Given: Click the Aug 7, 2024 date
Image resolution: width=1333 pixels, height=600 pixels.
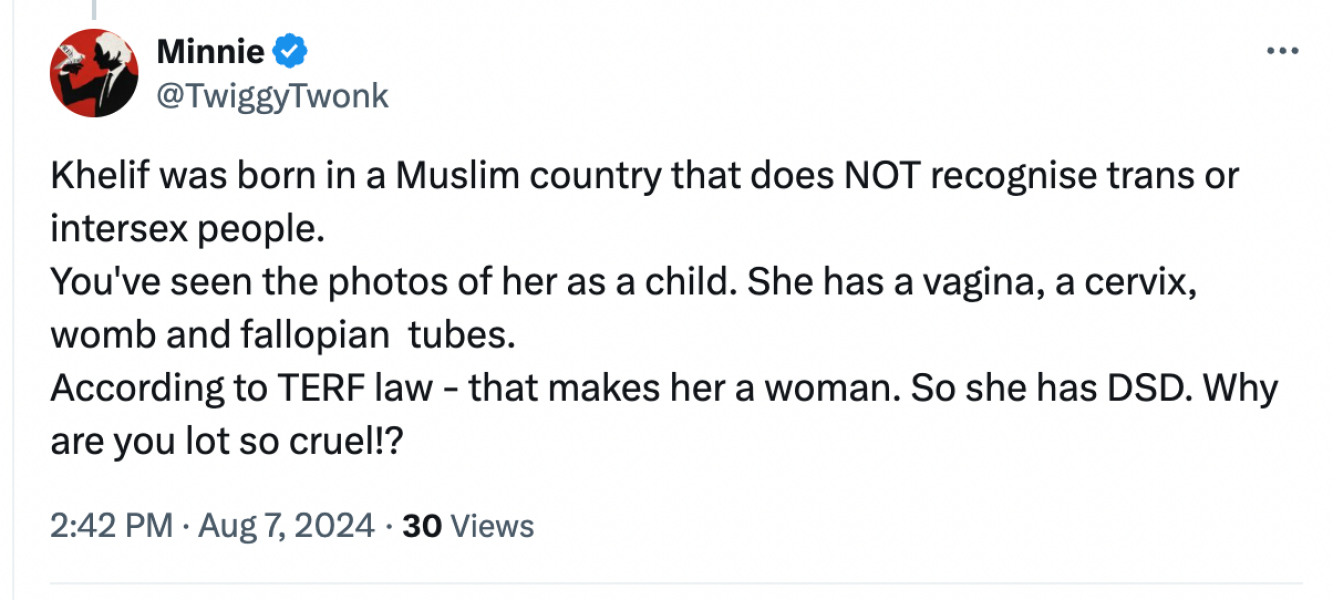Looking at the screenshot, I should click(x=287, y=526).
